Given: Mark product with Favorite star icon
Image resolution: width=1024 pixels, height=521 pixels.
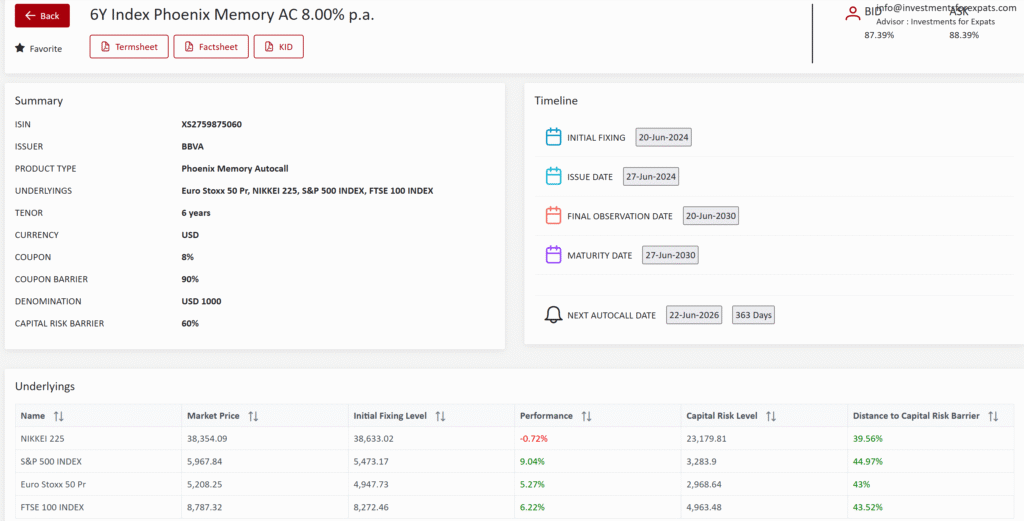Looking at the screenshot, I should tap(20, 48).
